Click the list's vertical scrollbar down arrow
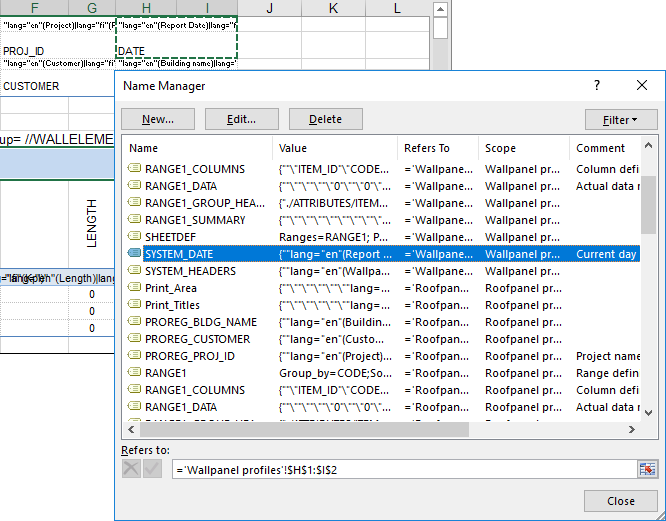 click(x=648, y=414)
